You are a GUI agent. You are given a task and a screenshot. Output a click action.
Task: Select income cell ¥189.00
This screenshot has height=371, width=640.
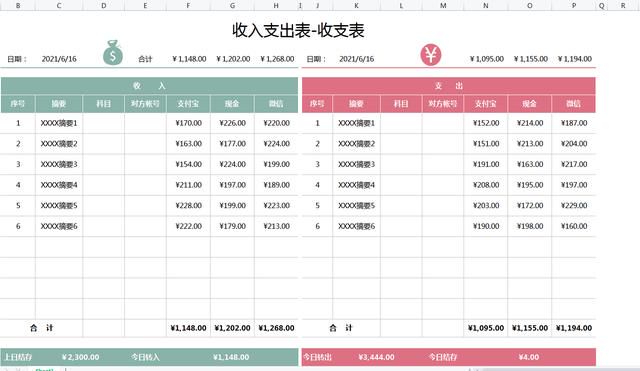277,185
